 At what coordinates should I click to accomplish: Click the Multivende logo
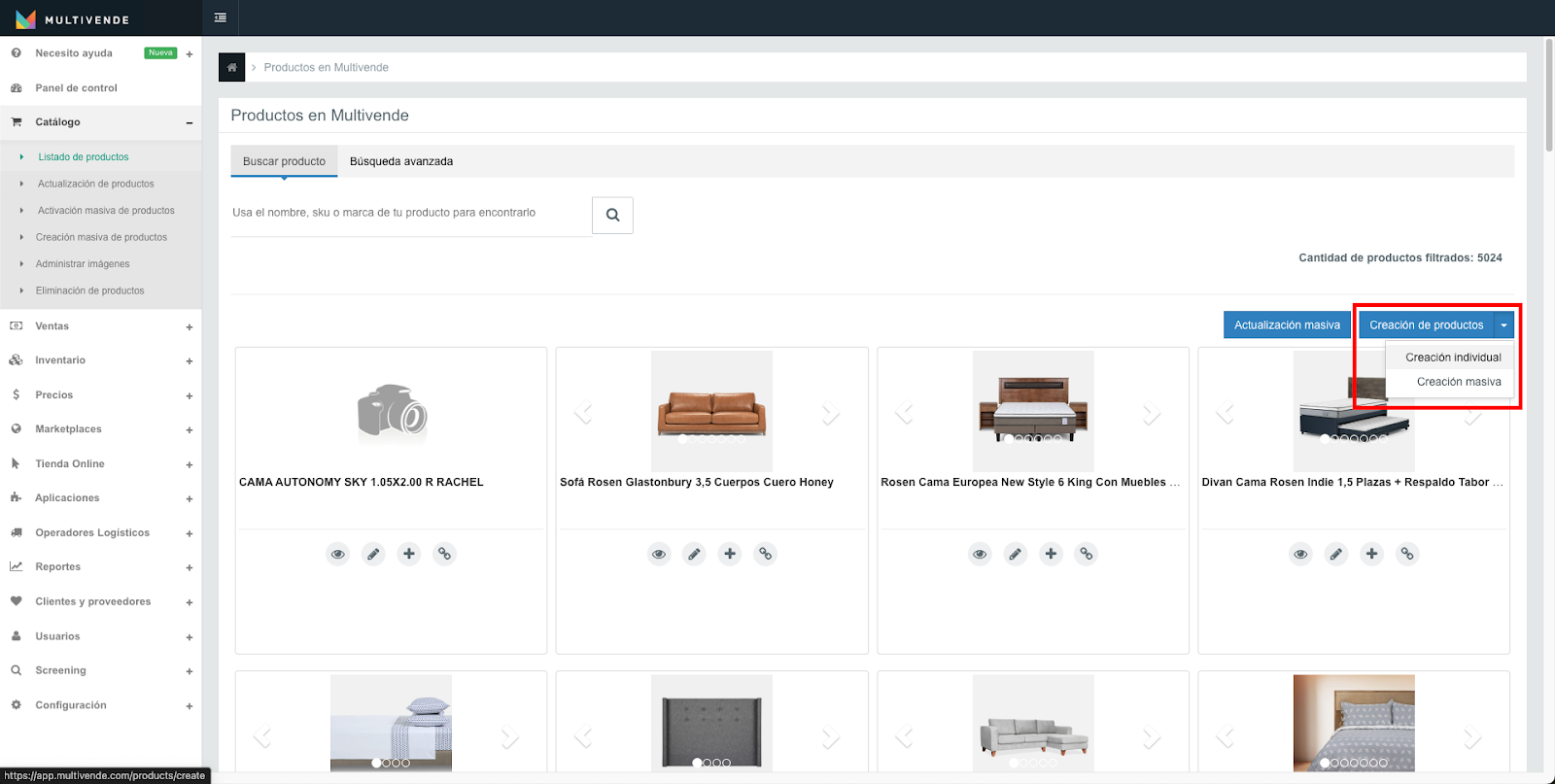click(x=72, y=19)
